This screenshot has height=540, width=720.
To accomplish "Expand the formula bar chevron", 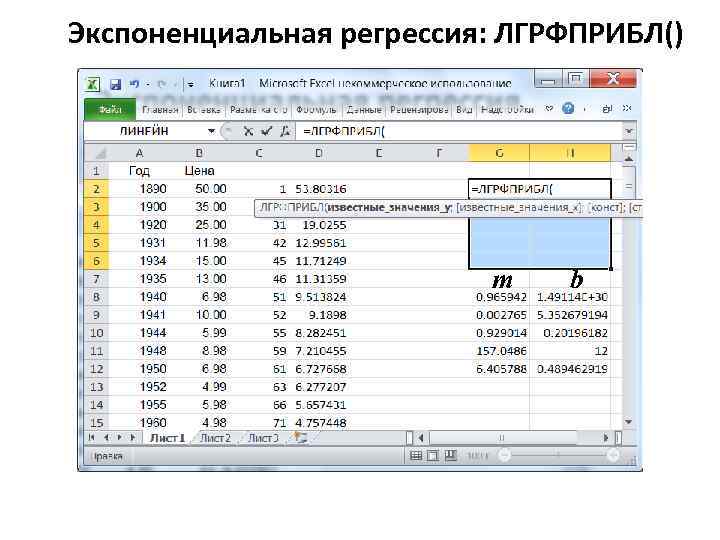I will click(x=629, y=132).
